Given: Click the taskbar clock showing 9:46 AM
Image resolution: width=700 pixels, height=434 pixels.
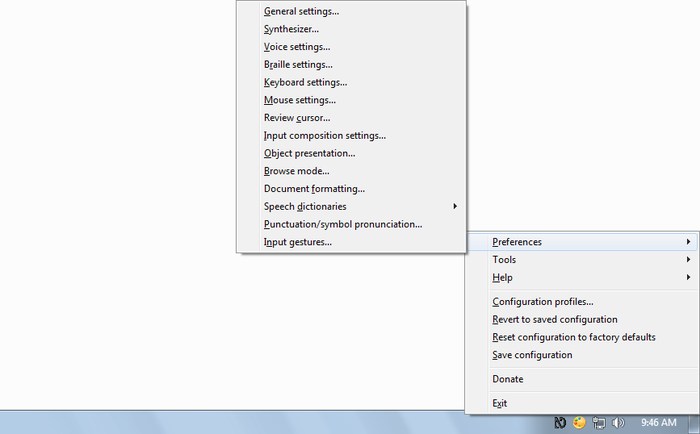Looking at the screenshot, I should (x=657, y=423).
